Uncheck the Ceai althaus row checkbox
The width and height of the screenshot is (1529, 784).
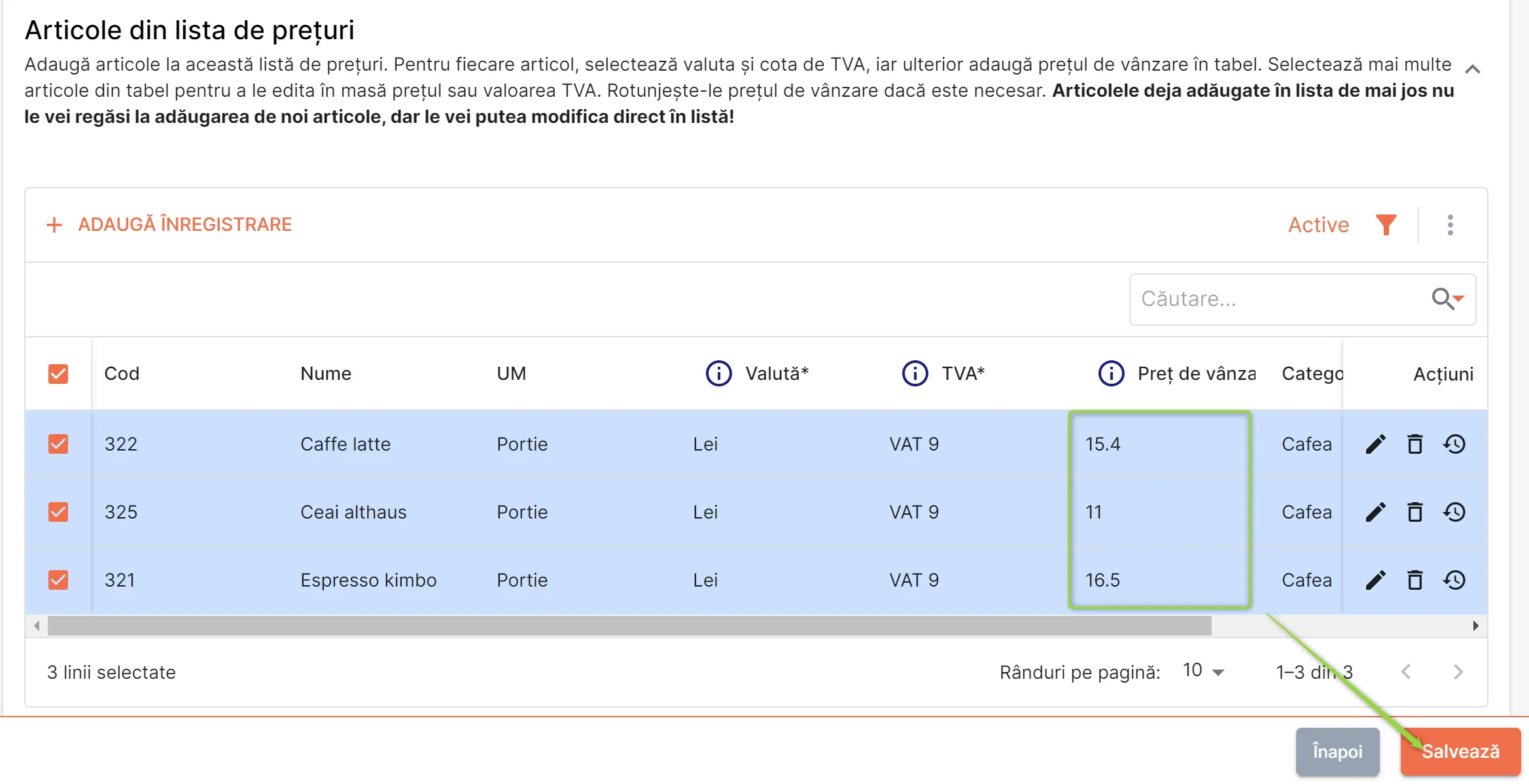click(x=58, y=512)
